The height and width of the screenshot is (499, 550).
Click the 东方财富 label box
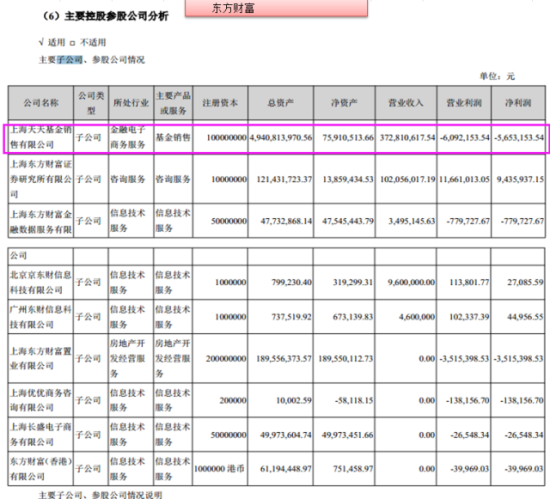[276, 8]
